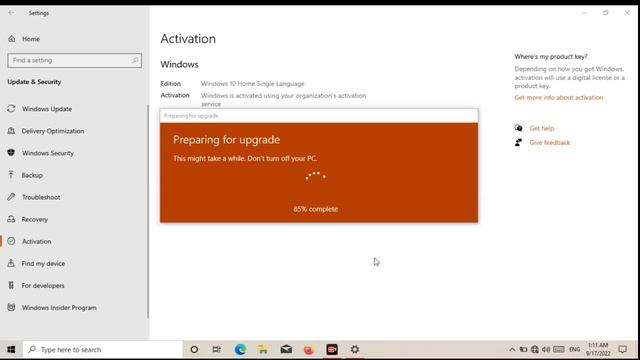
Task: Click the Windows Update sync icon
Action: [11, 109]
